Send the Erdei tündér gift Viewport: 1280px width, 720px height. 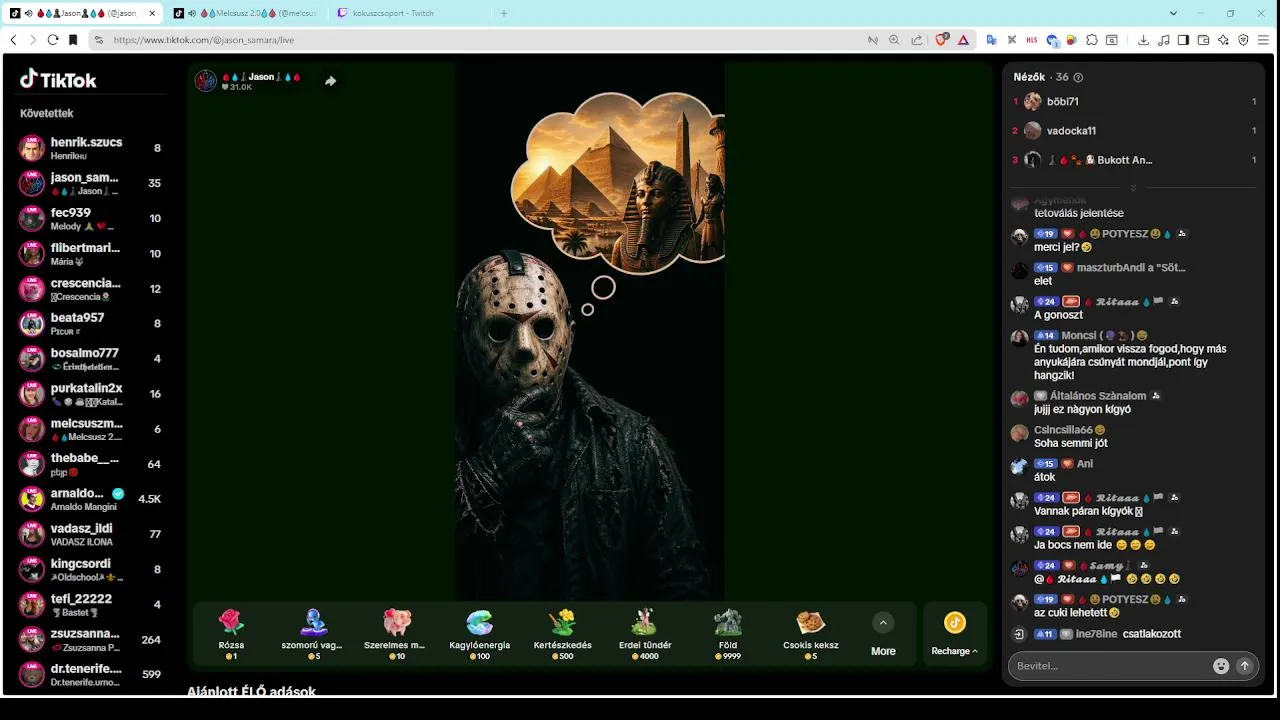coord(646,634)
